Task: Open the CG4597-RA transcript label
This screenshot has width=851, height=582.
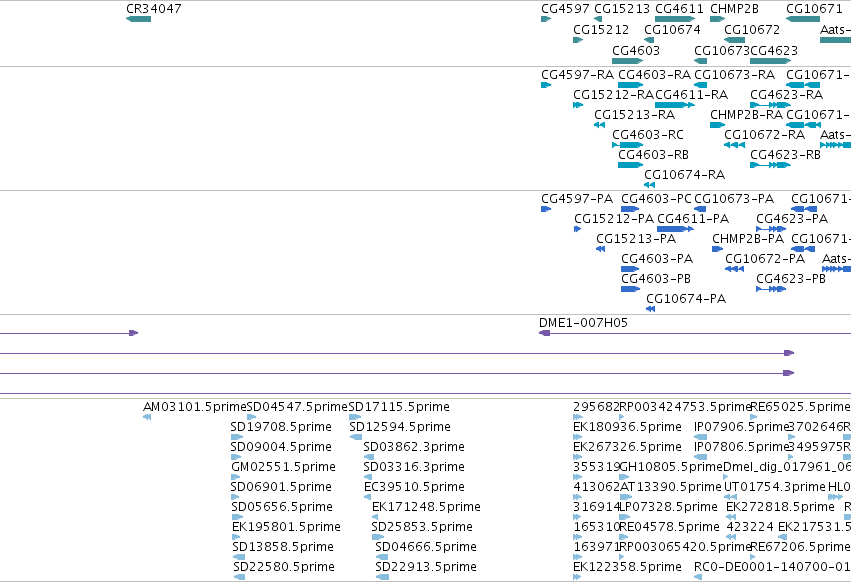Action: 577,74
